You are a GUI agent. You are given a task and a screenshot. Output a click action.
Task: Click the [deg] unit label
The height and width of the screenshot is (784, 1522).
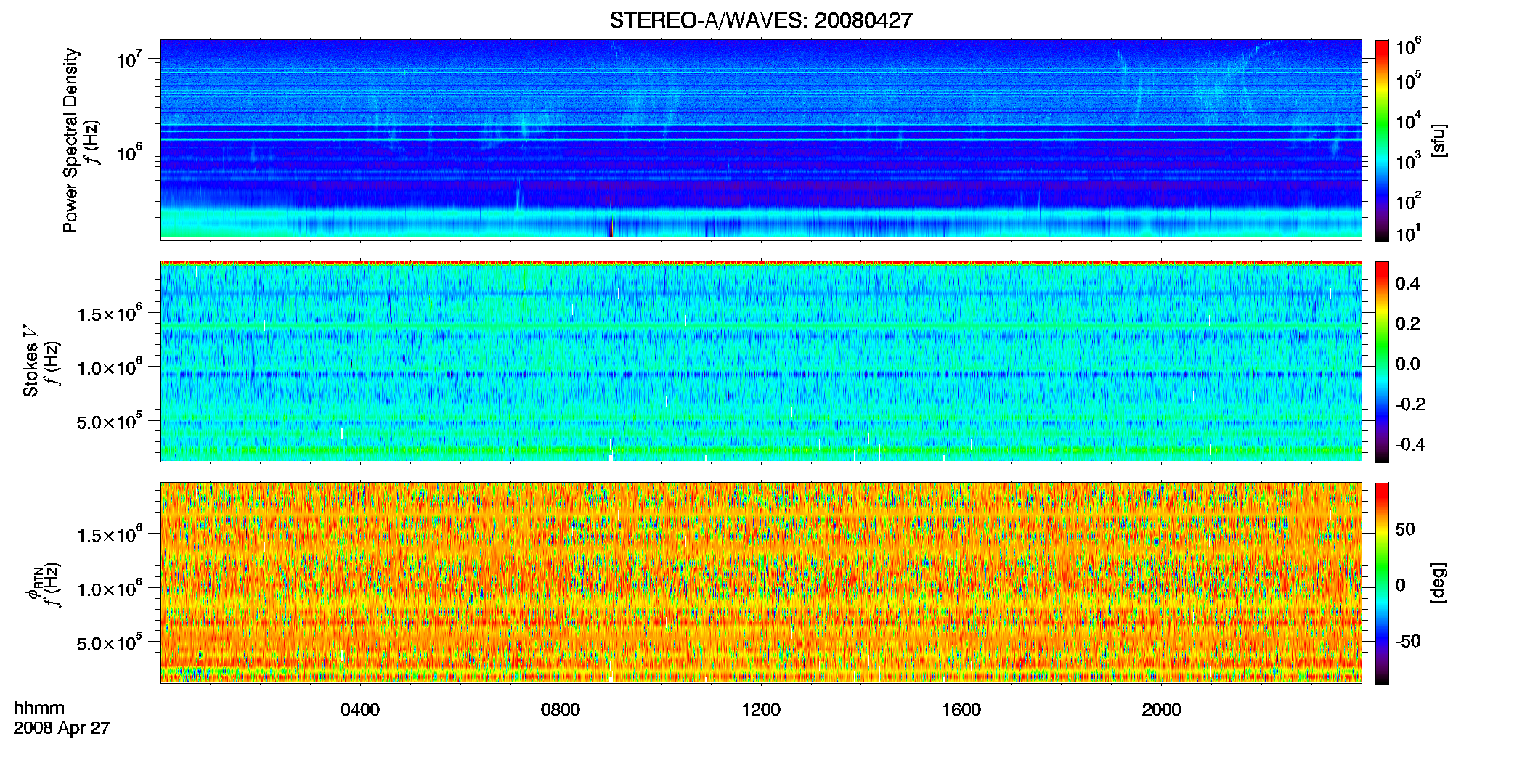(1438, 583)
